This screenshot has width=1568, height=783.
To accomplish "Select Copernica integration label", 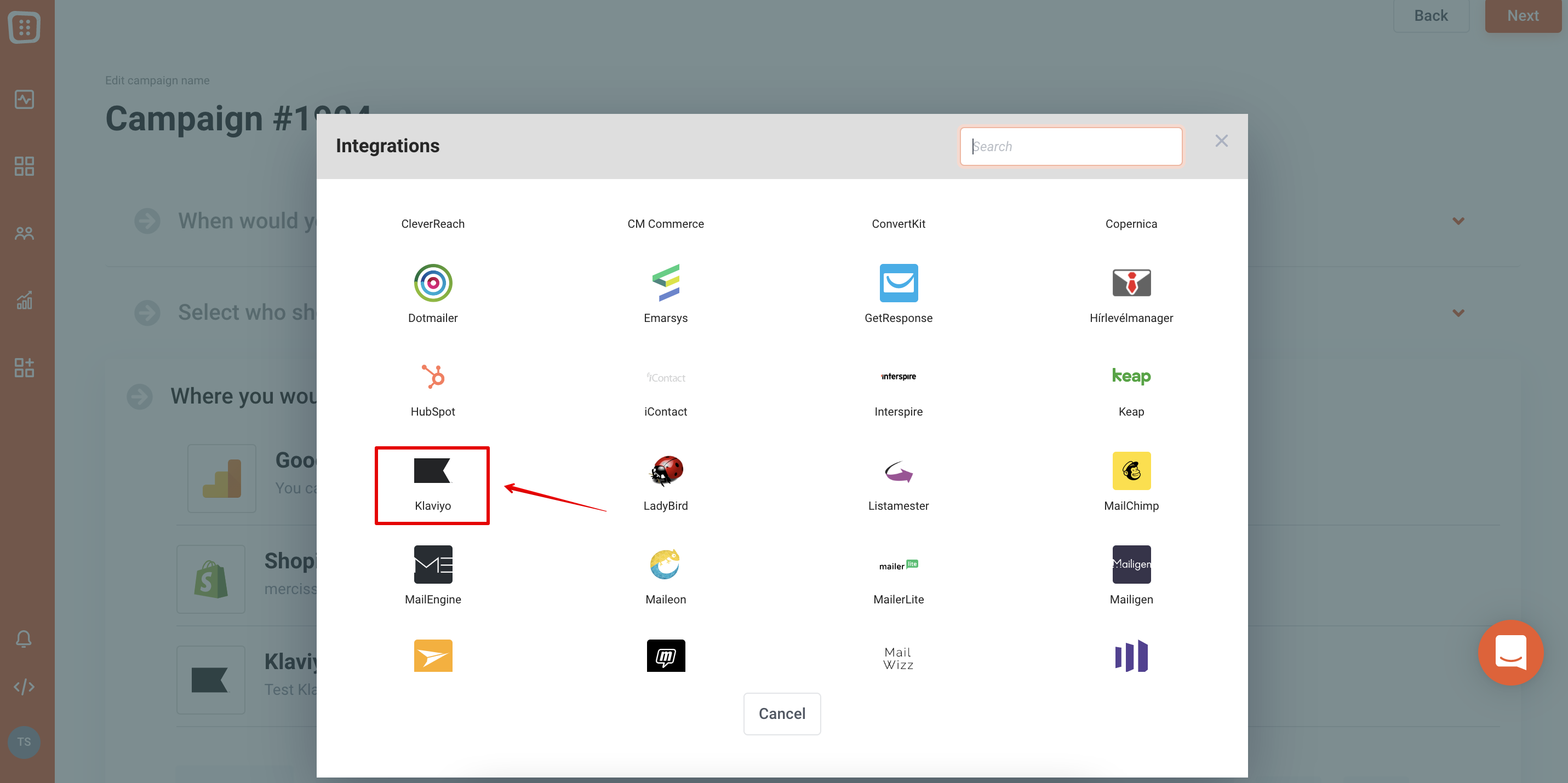I will coord(1131,224).
